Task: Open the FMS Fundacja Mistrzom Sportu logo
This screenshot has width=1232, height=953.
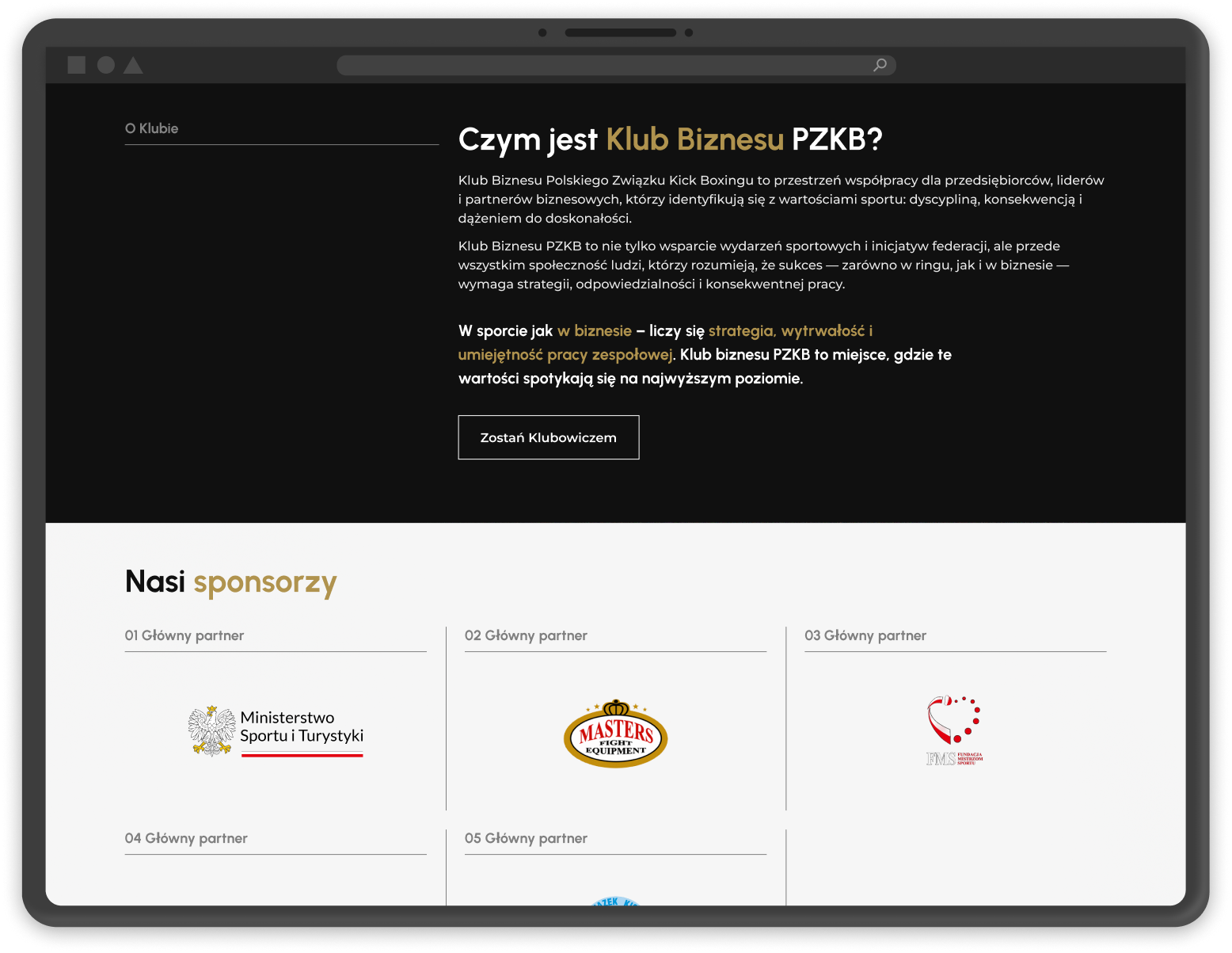Action: [x=955, y=731]
